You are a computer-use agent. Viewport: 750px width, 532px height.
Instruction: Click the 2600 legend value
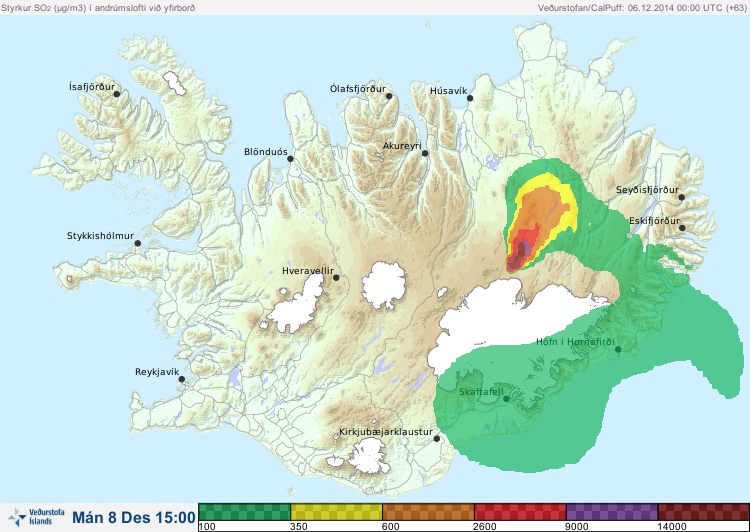[485, 527]
